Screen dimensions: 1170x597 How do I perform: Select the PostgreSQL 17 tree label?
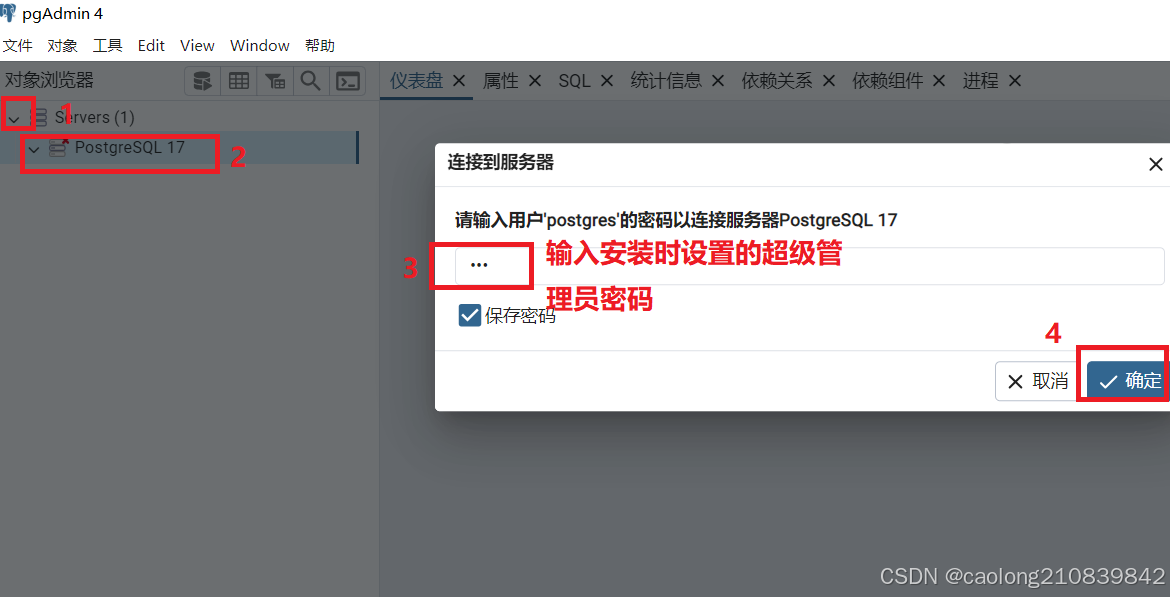tap(130, 148)
